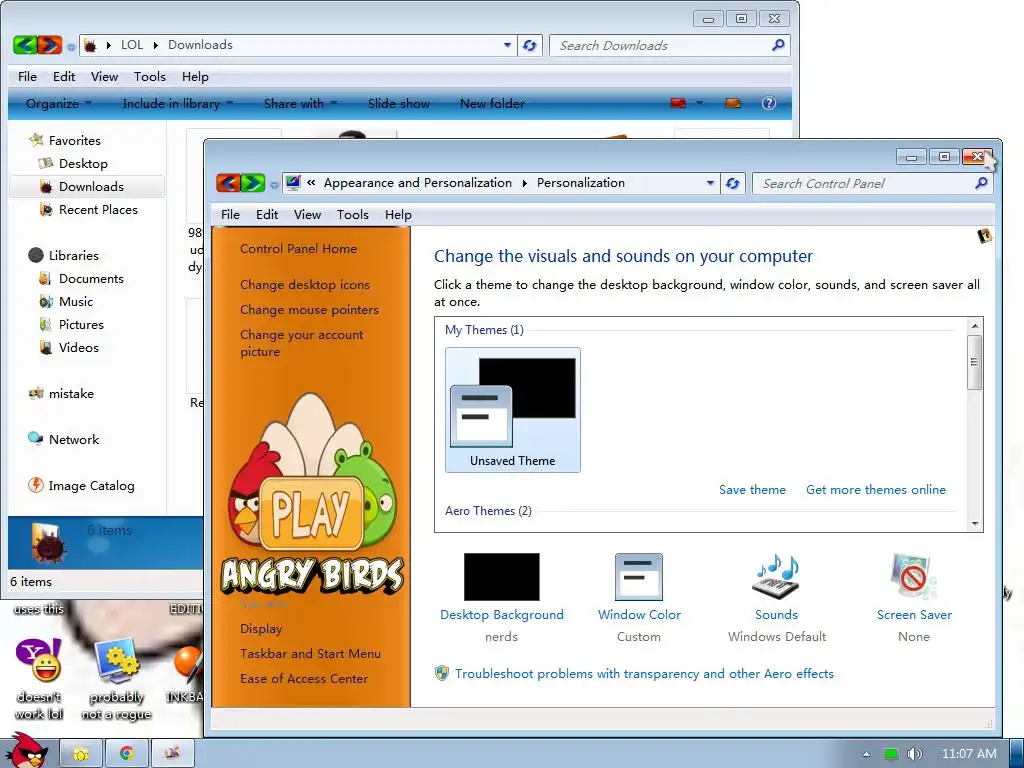This screenshot has width=1024, height=768.
Task: Select Recent Places in navigation pane
Action: click(98, 209)
